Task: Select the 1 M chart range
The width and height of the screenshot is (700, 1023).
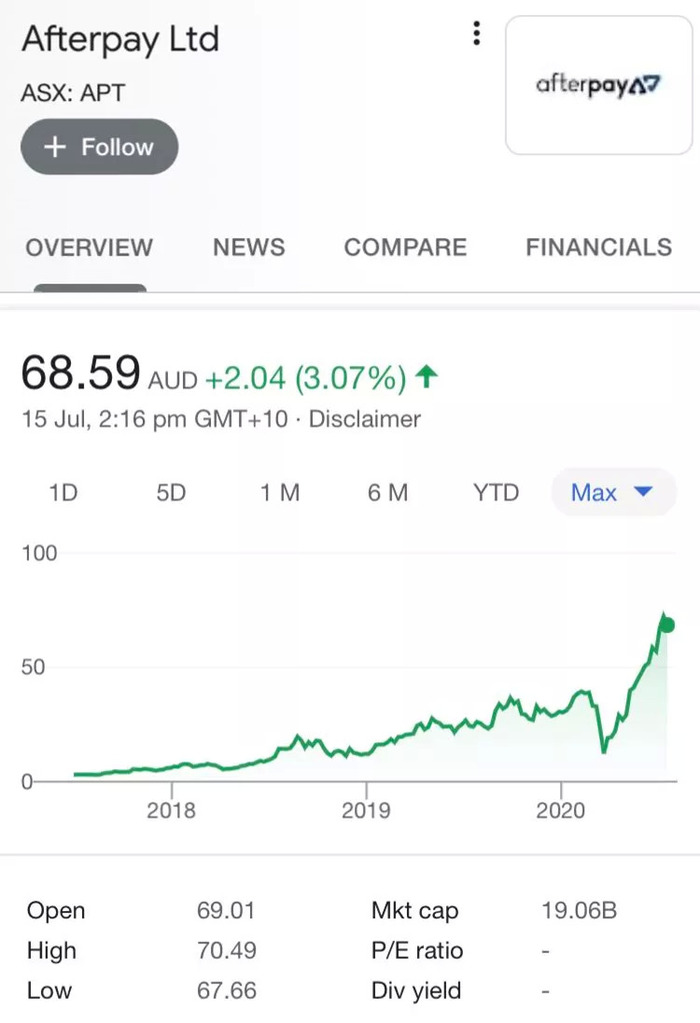Action: point(280,493)
